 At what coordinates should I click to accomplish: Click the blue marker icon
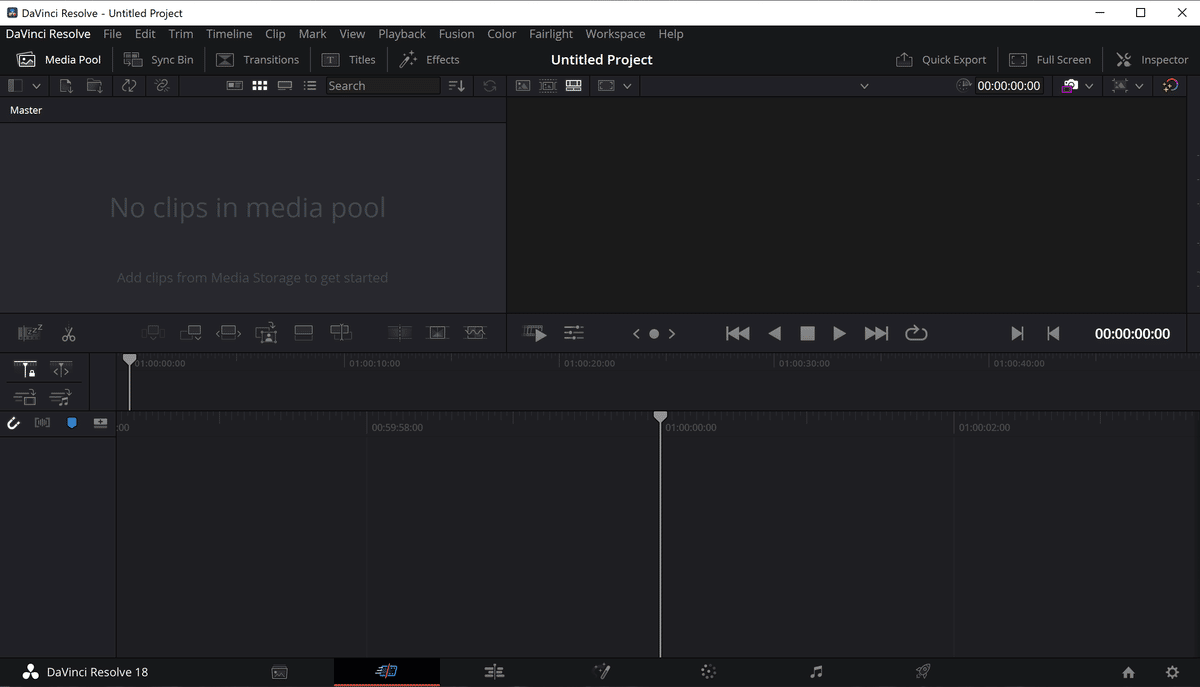pyautogui.click(x=71, y=423)
